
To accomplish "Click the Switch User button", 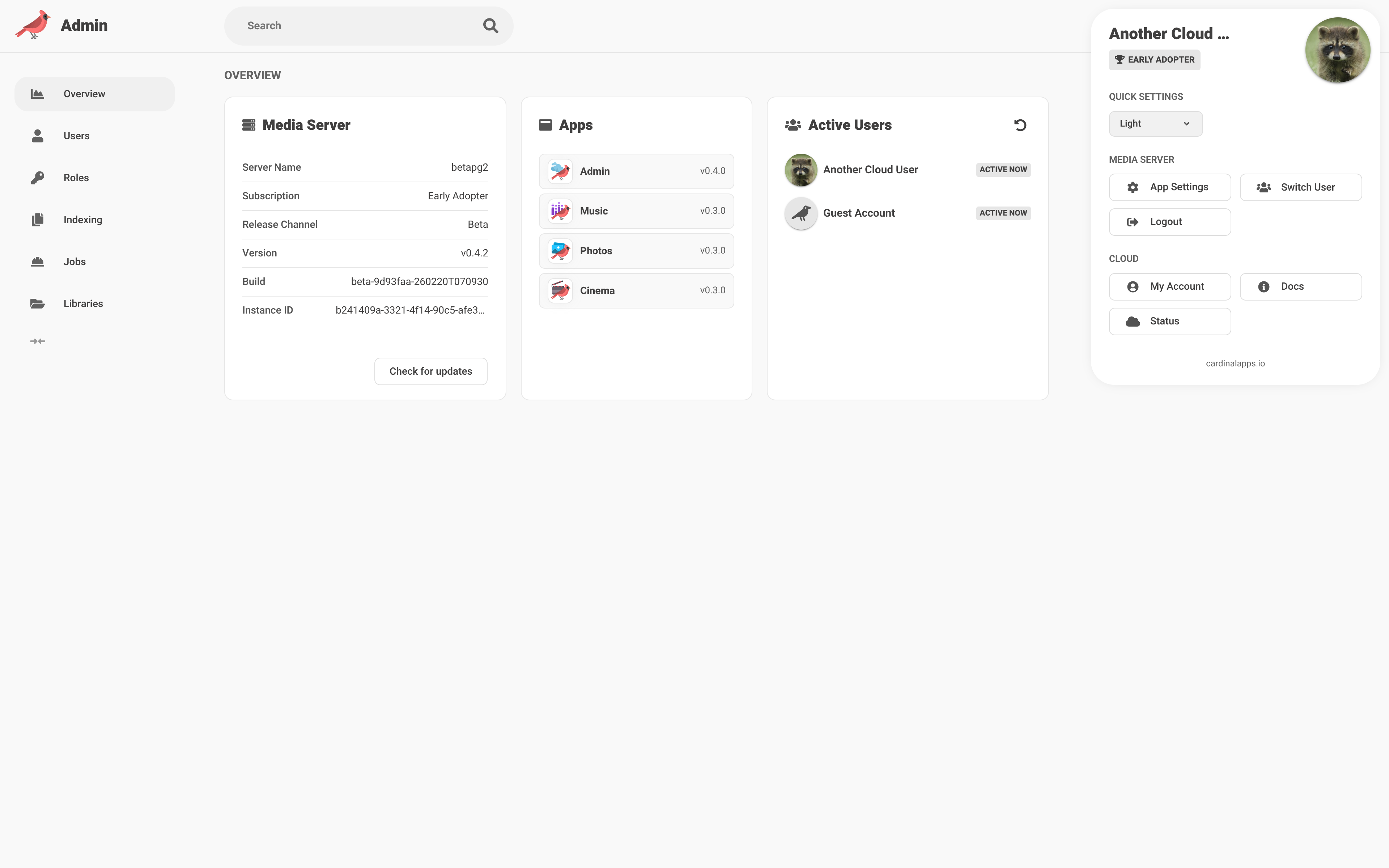I will click(1300, 187).
